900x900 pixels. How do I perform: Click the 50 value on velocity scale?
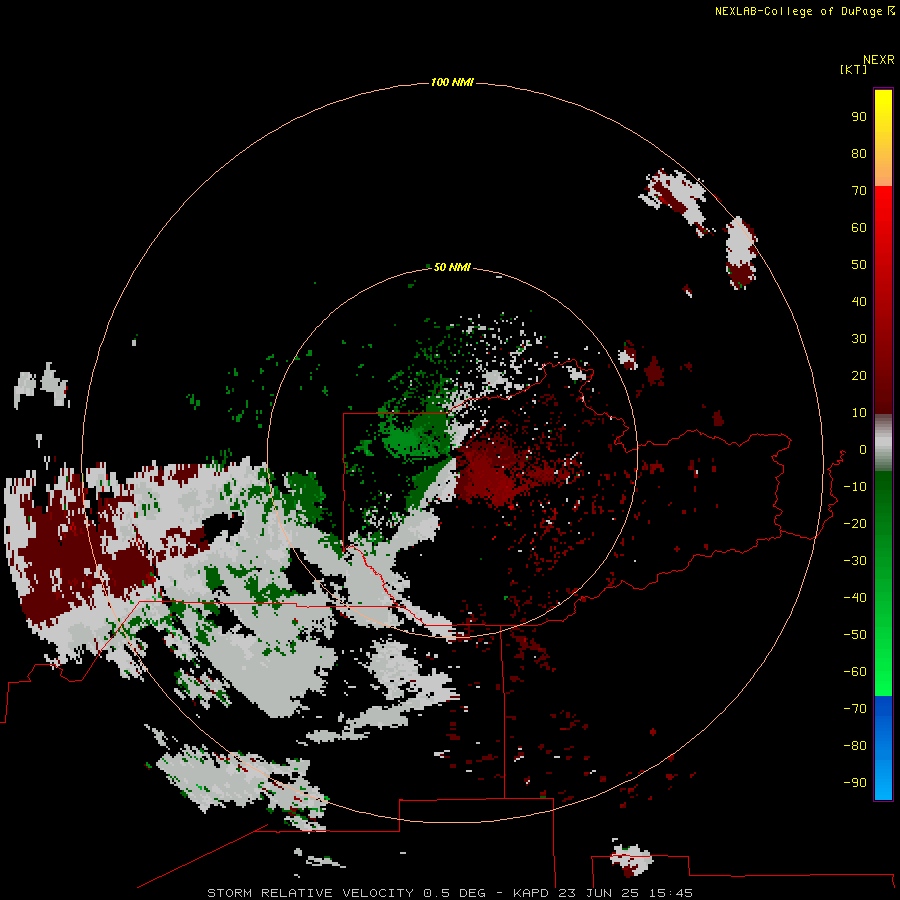[x=859, y=265]
